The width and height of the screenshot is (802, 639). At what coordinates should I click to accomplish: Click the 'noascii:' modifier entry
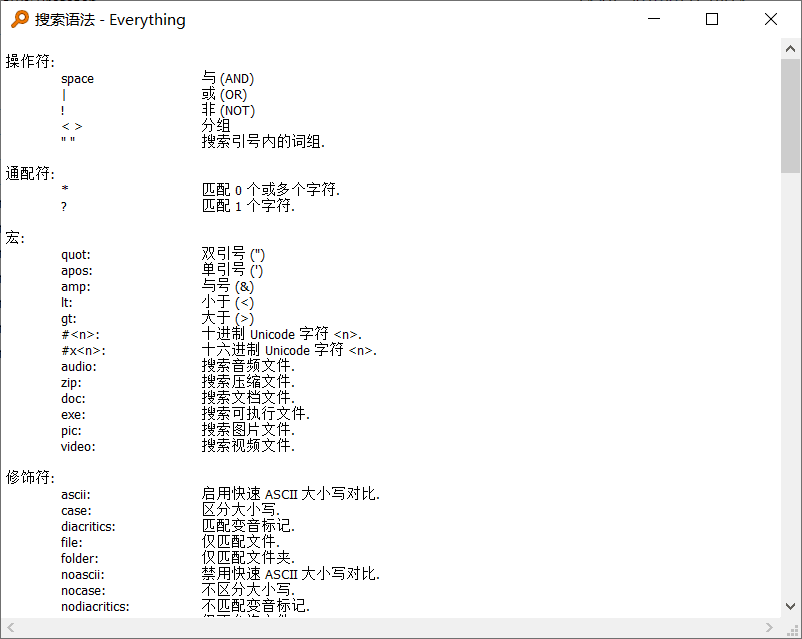[83, 575]
